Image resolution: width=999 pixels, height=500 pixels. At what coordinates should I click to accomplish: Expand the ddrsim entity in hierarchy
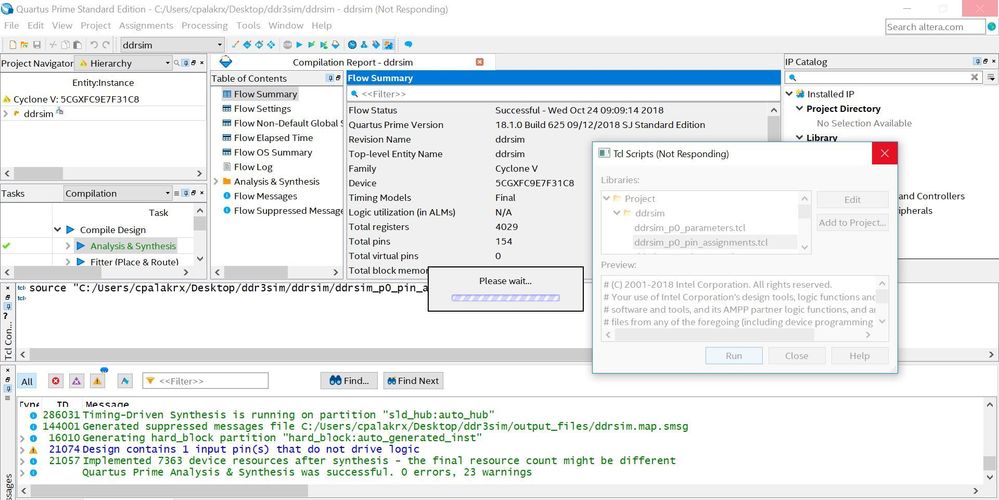pyautogui.click(x=6, y=114)
